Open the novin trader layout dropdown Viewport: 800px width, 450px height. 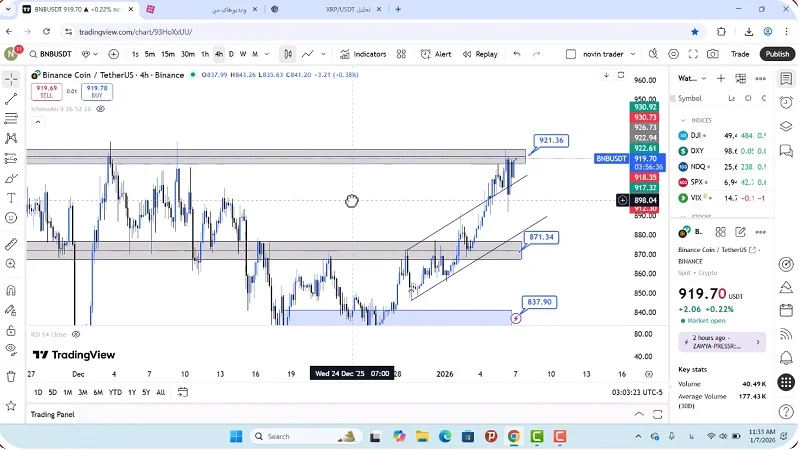click(610, 54)
